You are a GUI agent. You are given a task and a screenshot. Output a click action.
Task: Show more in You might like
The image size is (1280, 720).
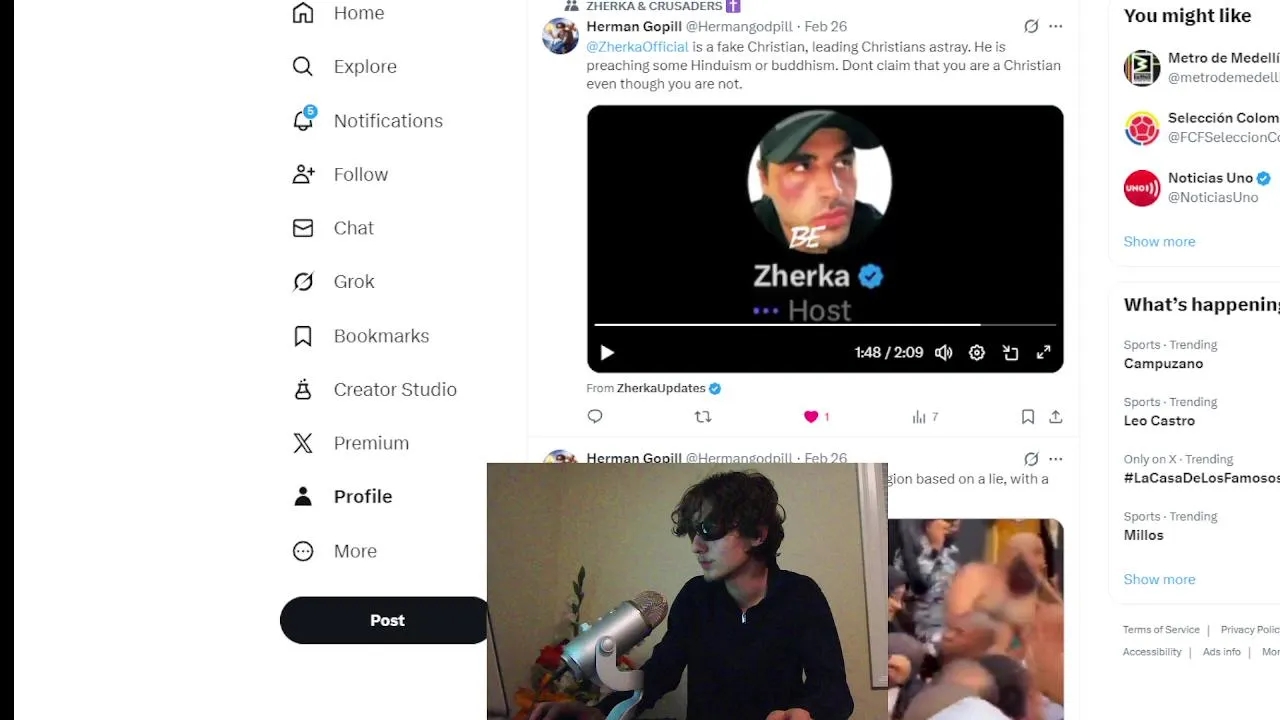(x=1159, y=241)
